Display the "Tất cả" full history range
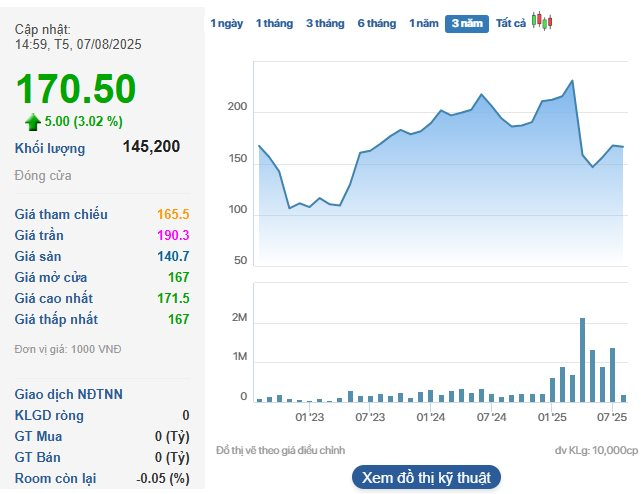Screen dimensions: 641x494 point(511,23)
